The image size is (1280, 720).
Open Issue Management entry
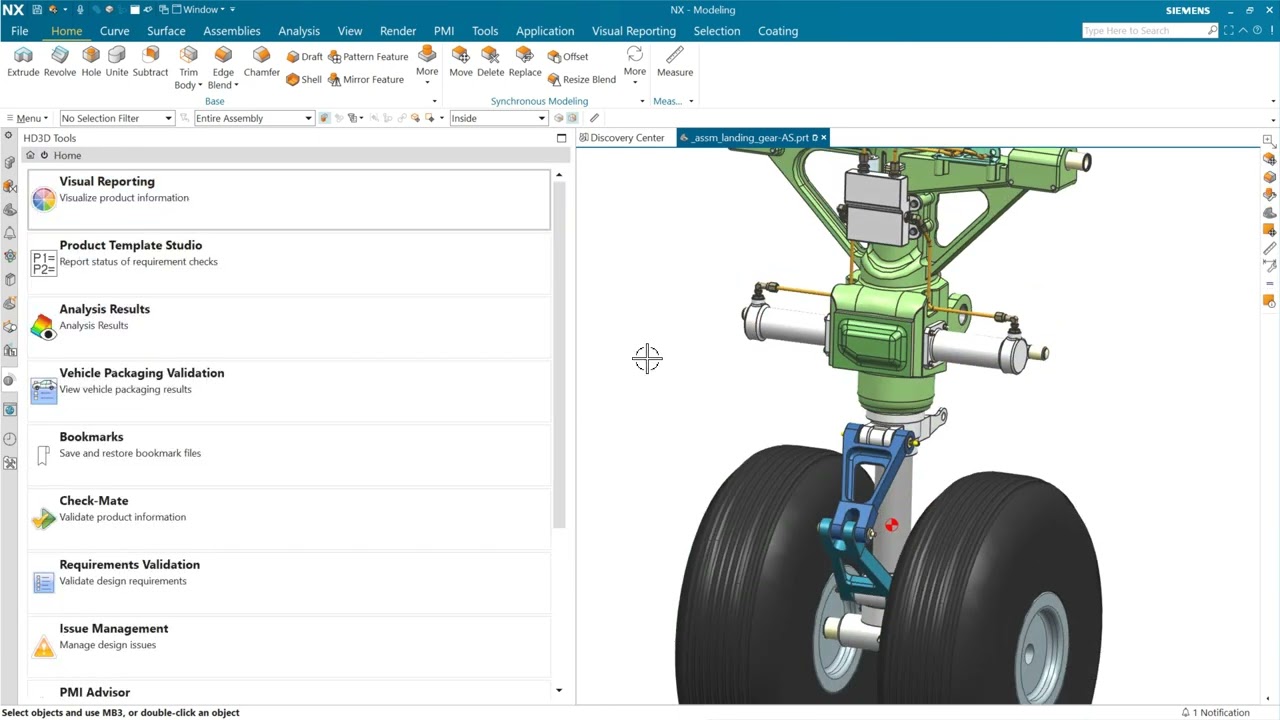[289, 647]
